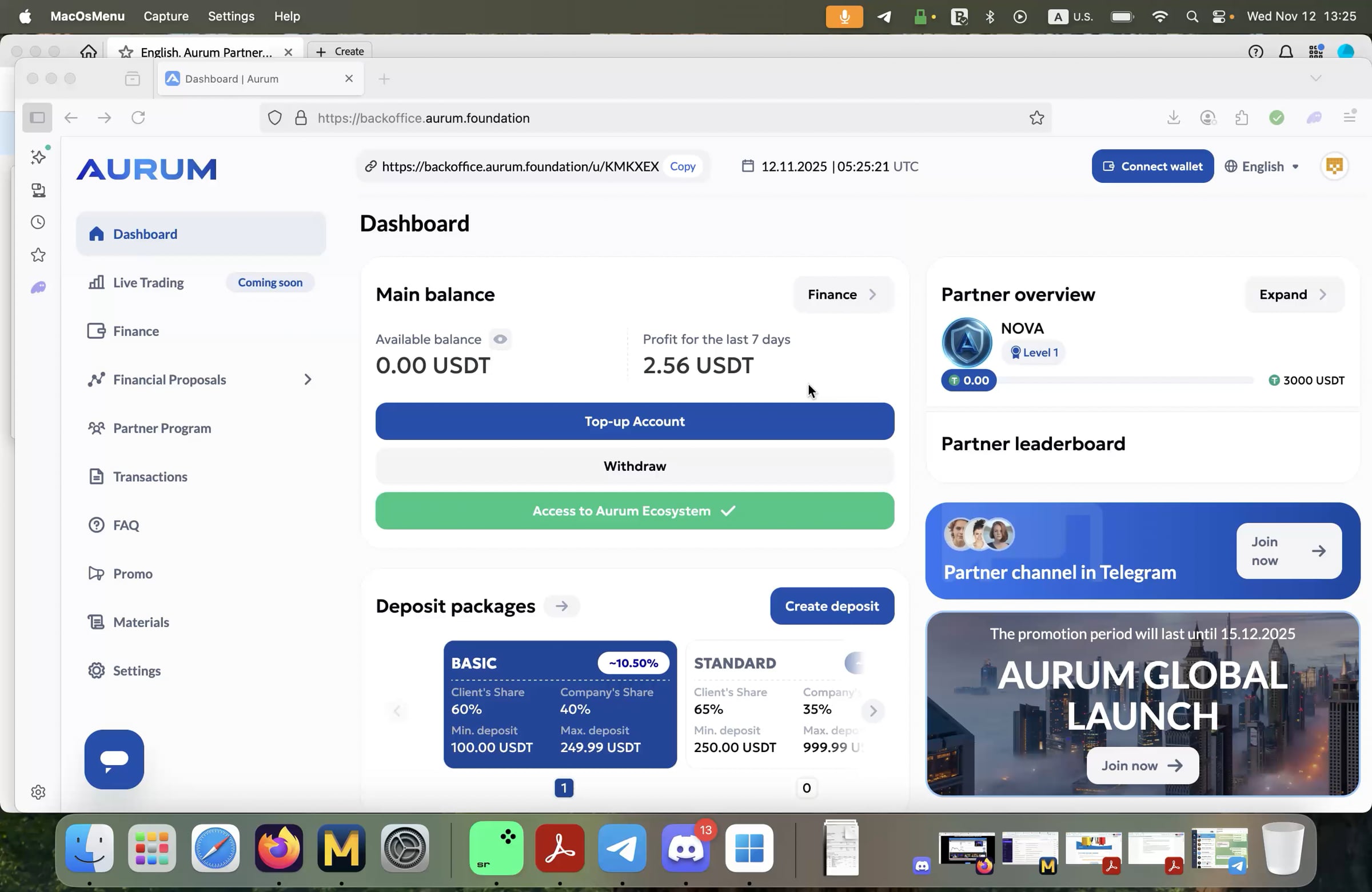Open the browser downloads icon
The image size is (1372, 892).
(x=1173, y=118)
